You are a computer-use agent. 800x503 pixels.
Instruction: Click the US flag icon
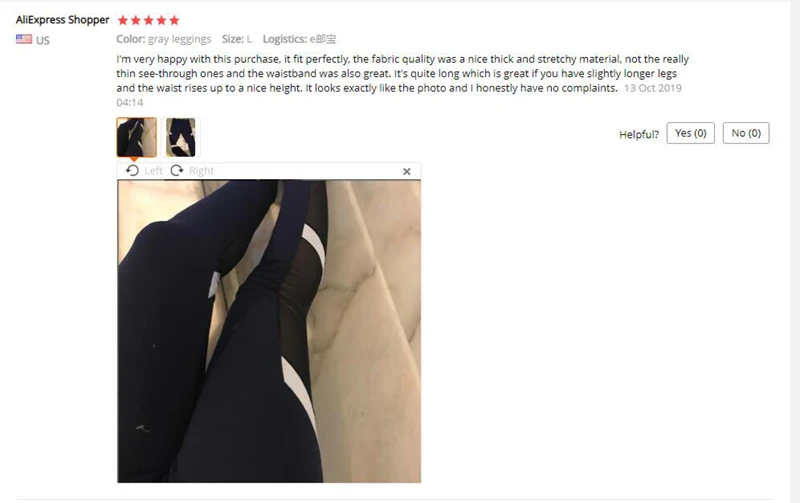point(24,39)
